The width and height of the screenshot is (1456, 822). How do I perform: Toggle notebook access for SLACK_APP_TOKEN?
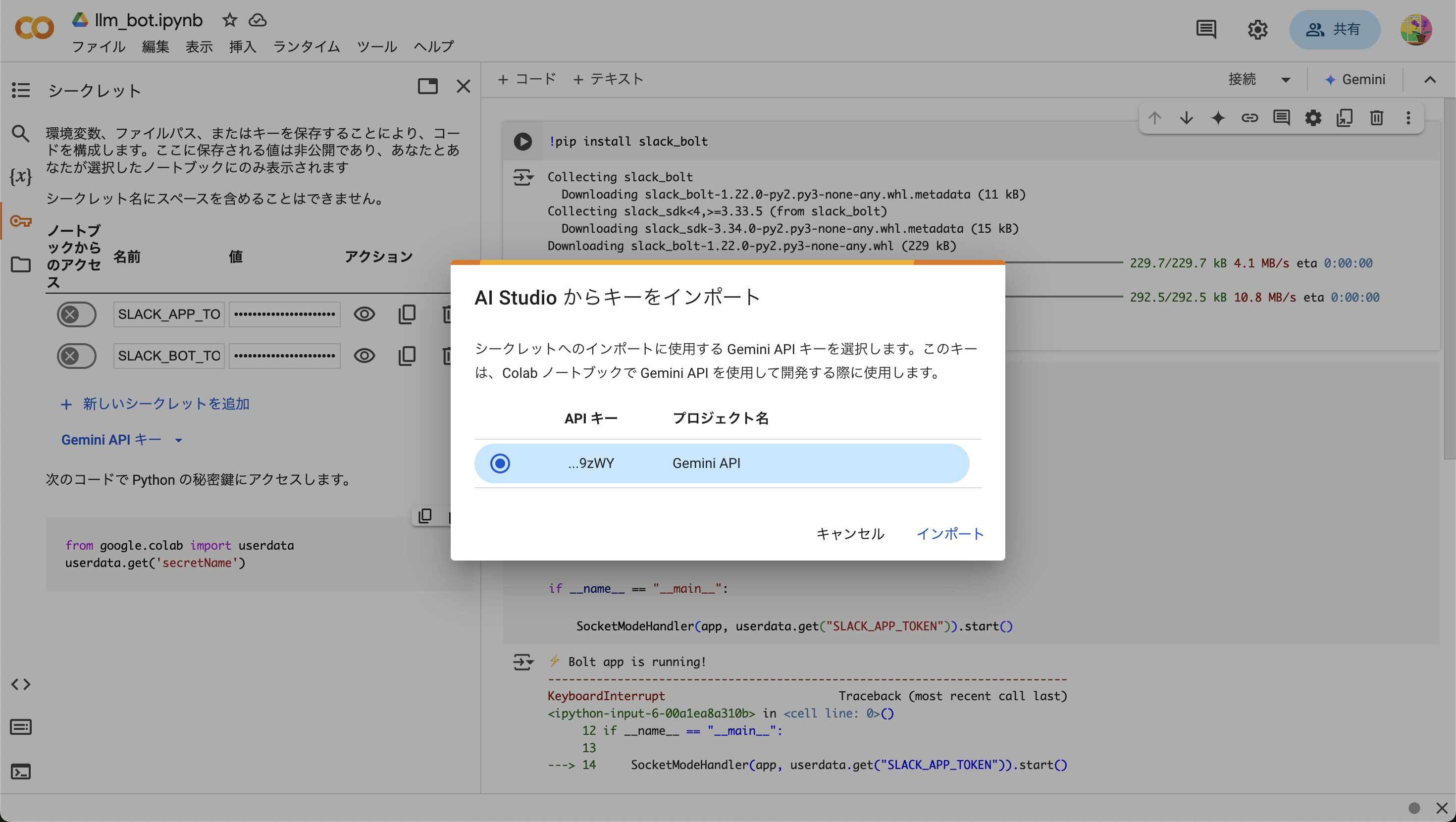click(76, 314)
